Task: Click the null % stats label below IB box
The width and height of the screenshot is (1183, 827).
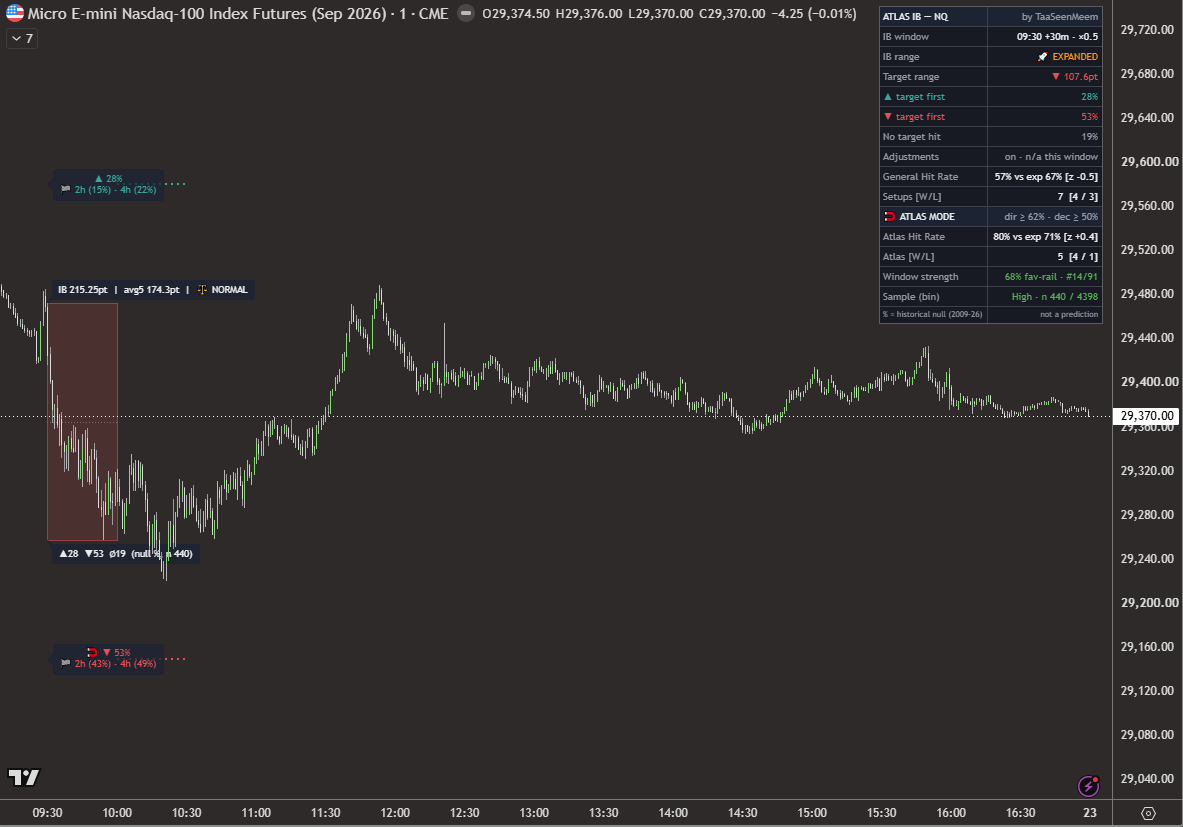Action: coord(126,554)
